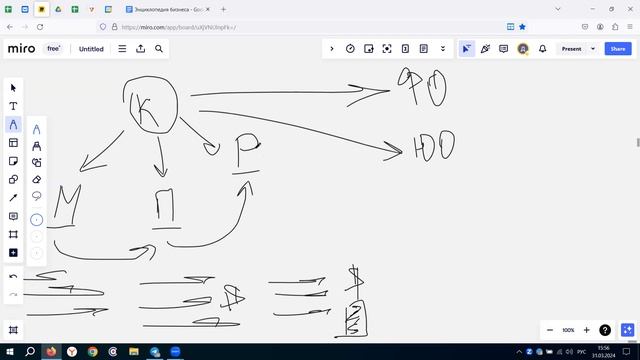Screen dimensions: 640x360
Task: Select the Comment tool in left toolbar
Action: pos(13,216)
